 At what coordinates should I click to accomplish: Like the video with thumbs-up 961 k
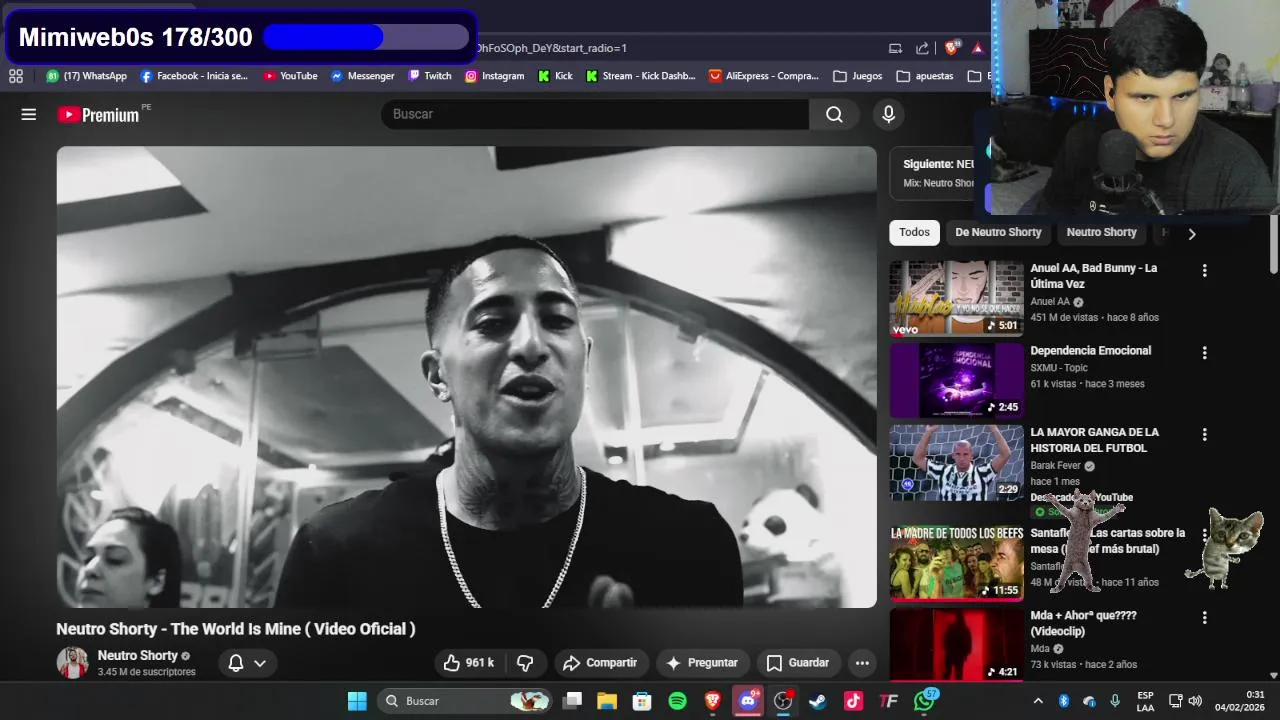(x=469, y=662)
